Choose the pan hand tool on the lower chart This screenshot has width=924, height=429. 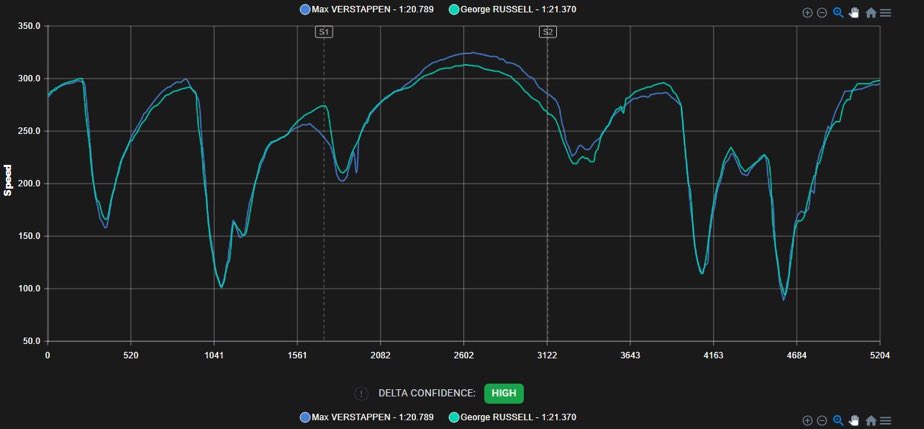[x=854, y=420]
